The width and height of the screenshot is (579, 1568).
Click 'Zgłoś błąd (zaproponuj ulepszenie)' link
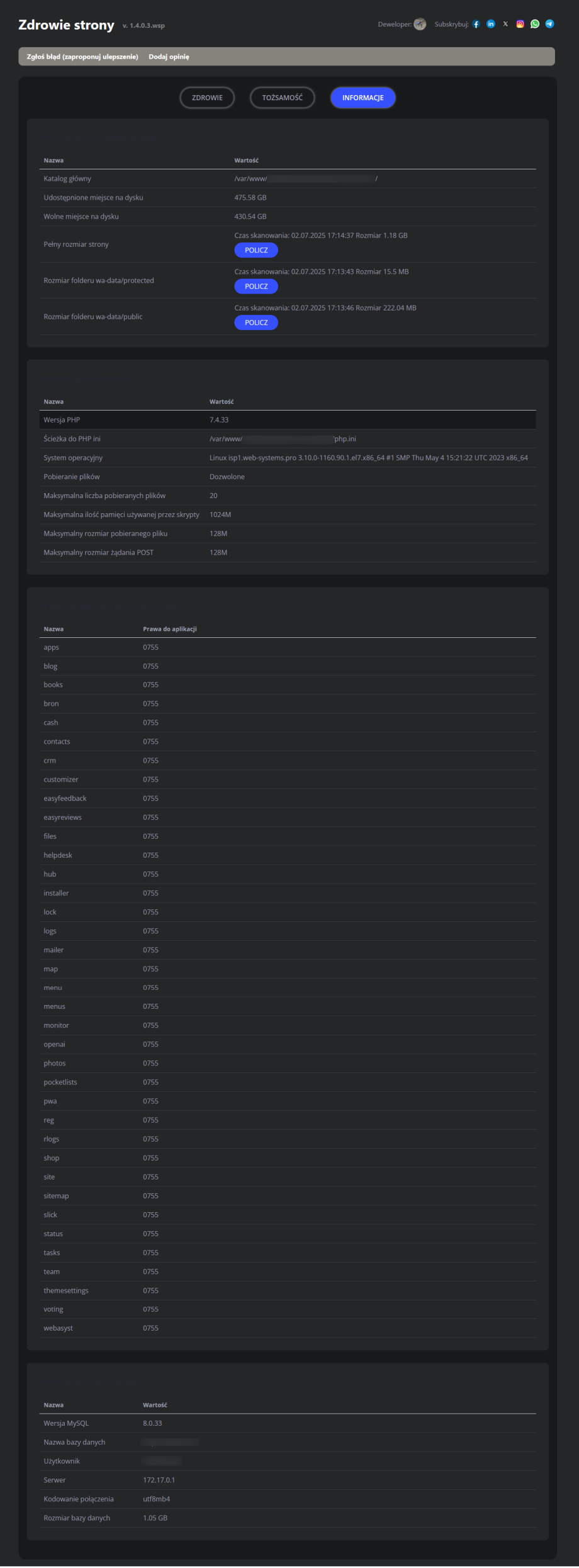coord(82,57)
